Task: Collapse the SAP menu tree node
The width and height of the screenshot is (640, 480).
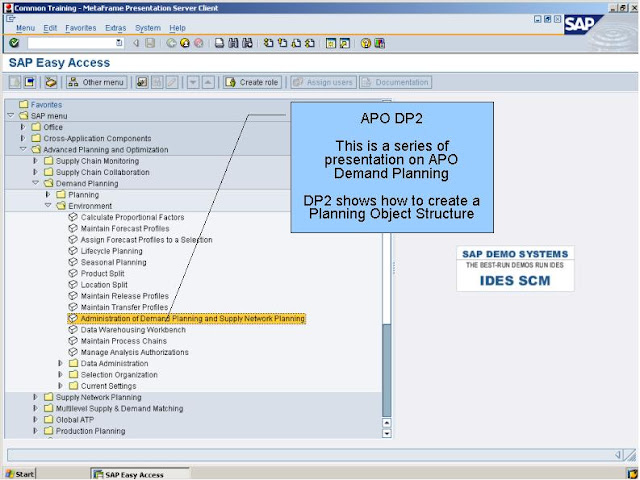Action: (x=11, y=116)
